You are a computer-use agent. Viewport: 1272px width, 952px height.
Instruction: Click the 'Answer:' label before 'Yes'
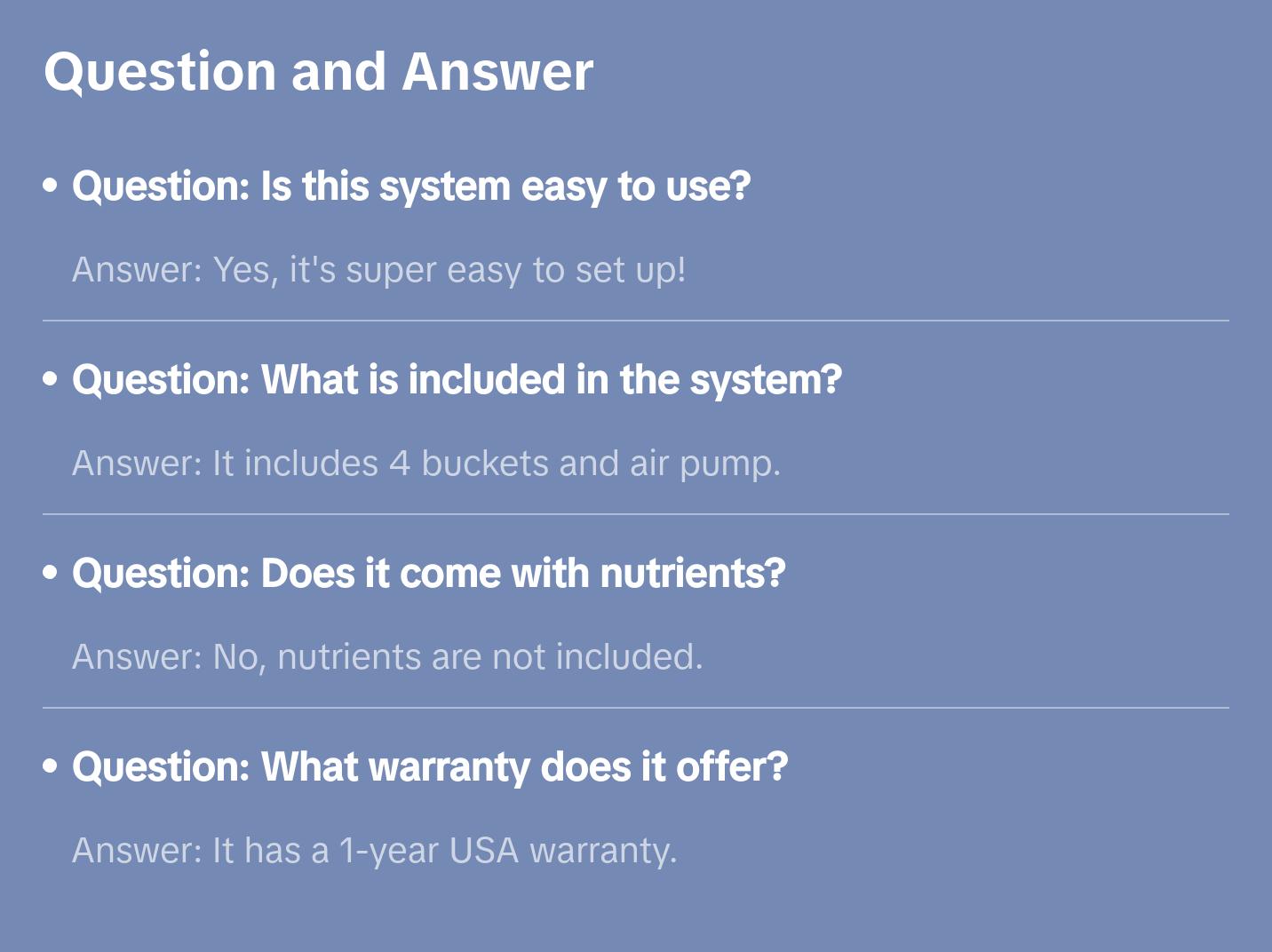pos(138,270)
